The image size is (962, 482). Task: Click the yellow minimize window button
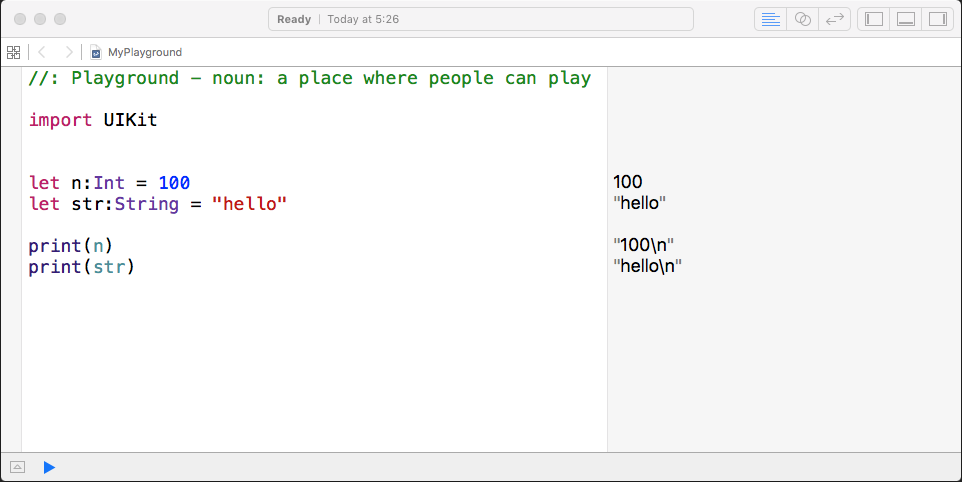40,19
